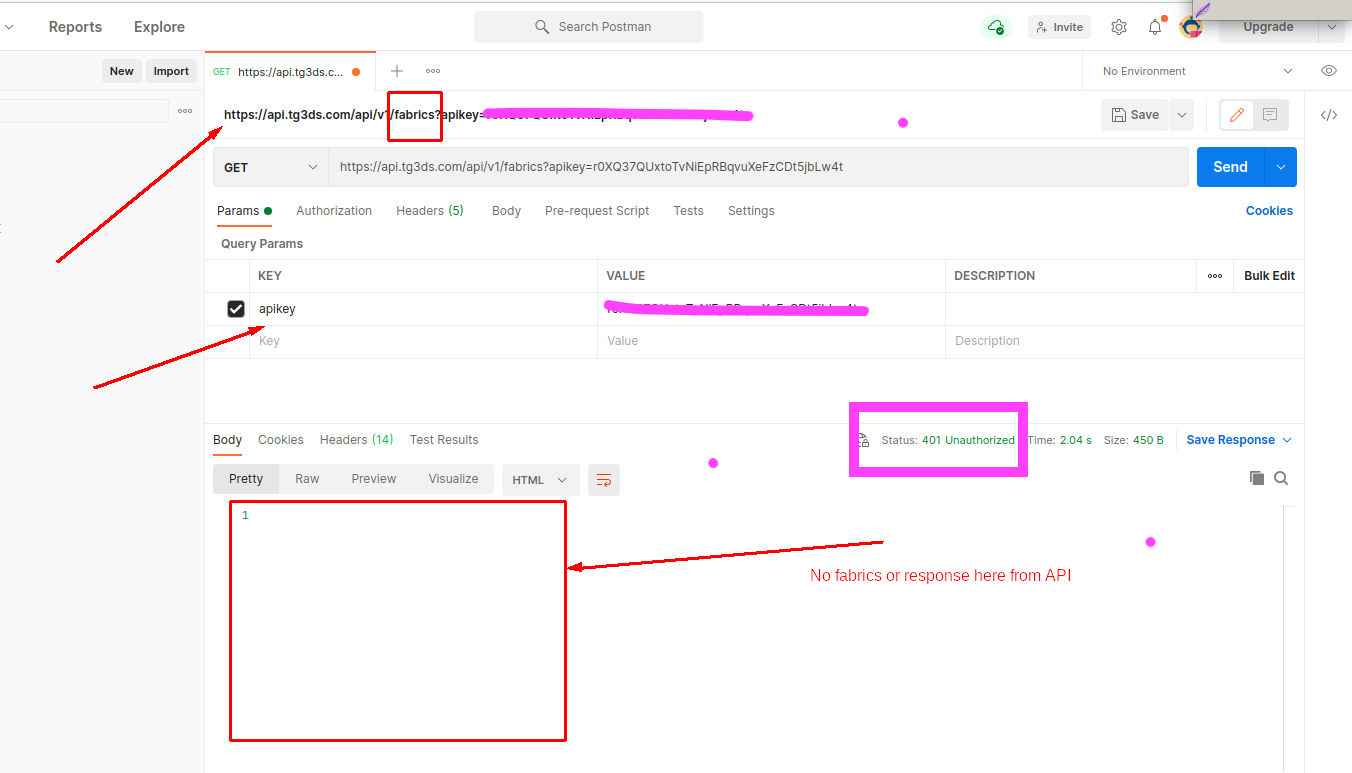The height and width of the screenshot is (773, 1352).
Task: Select the Pretty view
Action: click(x=246, y=479)
